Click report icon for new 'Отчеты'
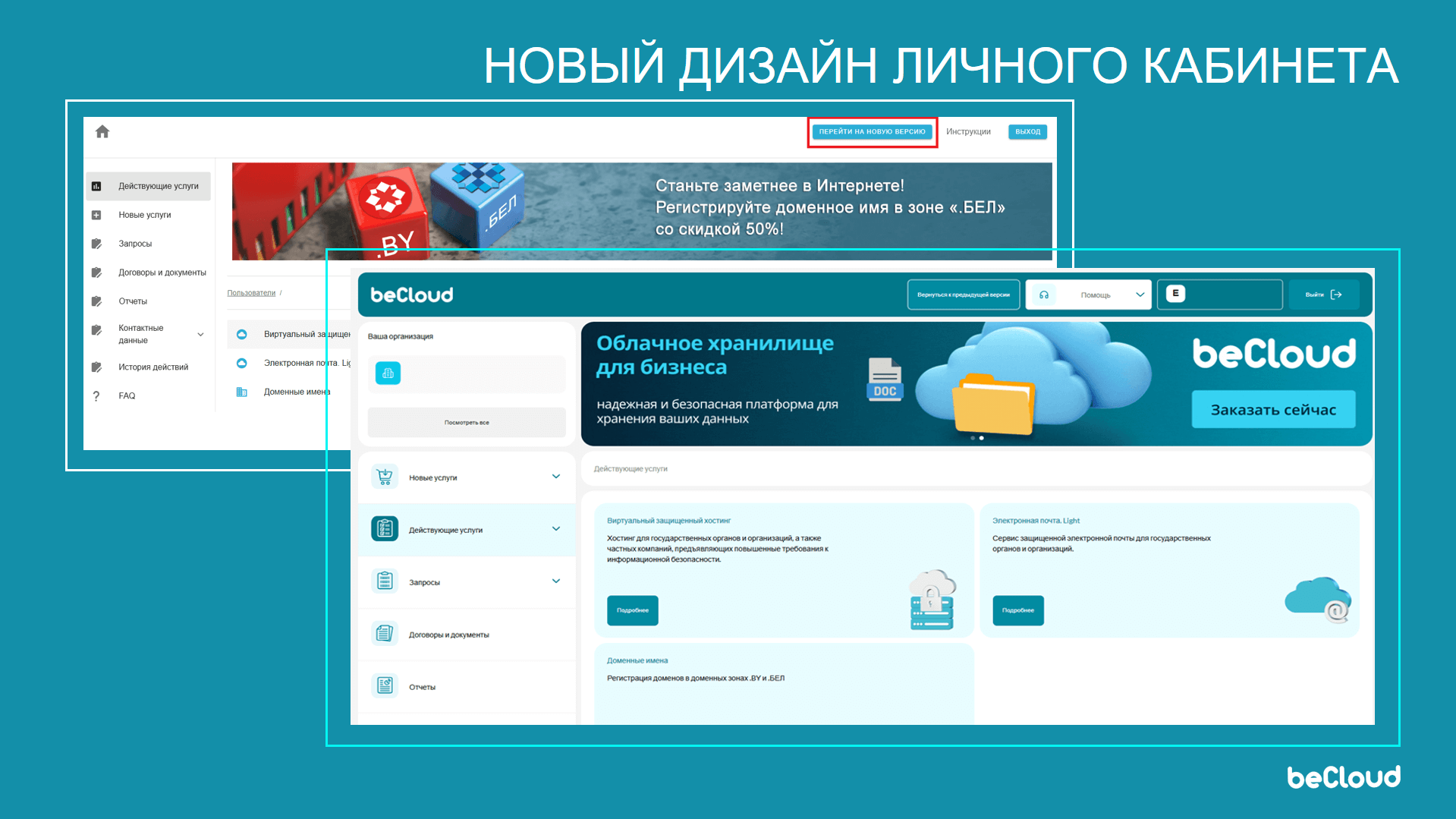Viewport: 1456px width, 819px height. point(385,685)
